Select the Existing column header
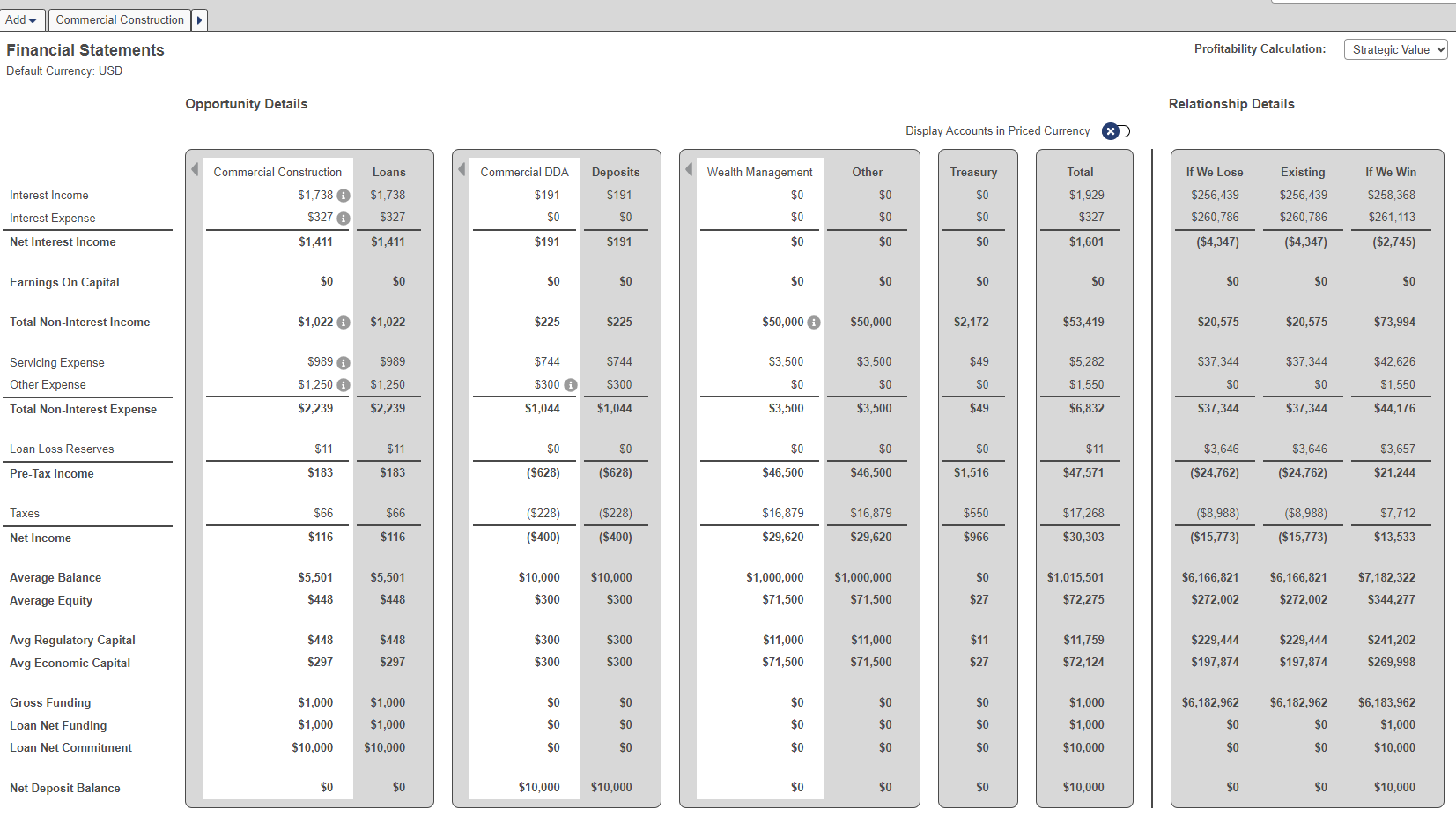Screen dimensions: 1456x816 (x=1303, y=172)
